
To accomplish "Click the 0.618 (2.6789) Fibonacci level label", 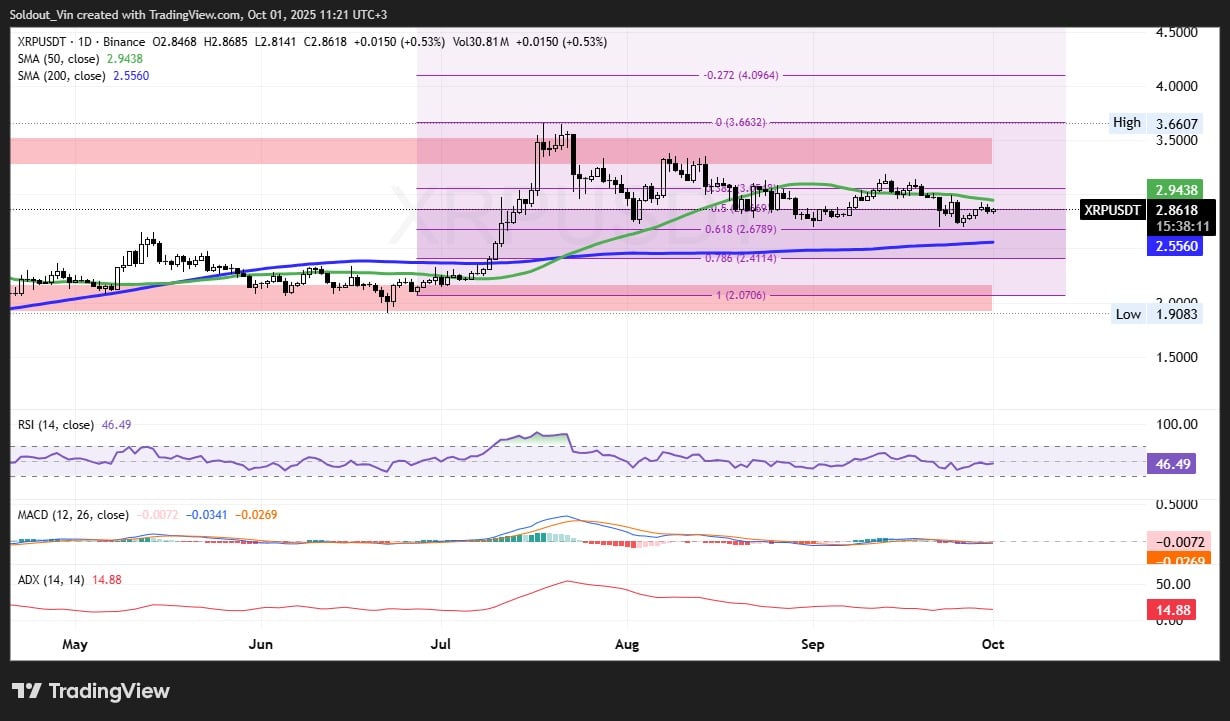I will 740,230.
